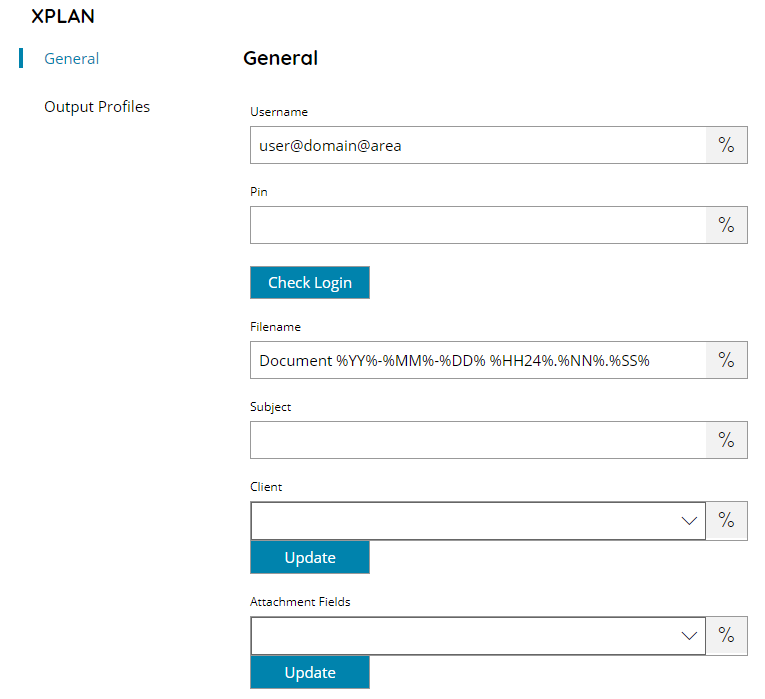
Task: Focus the Filename text field
Action: tap(478, 360)
